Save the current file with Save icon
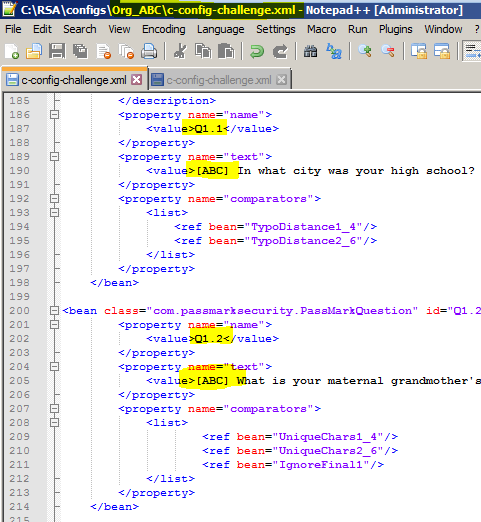This screenshot has width=481, height=522. click(x=57, y=52)
